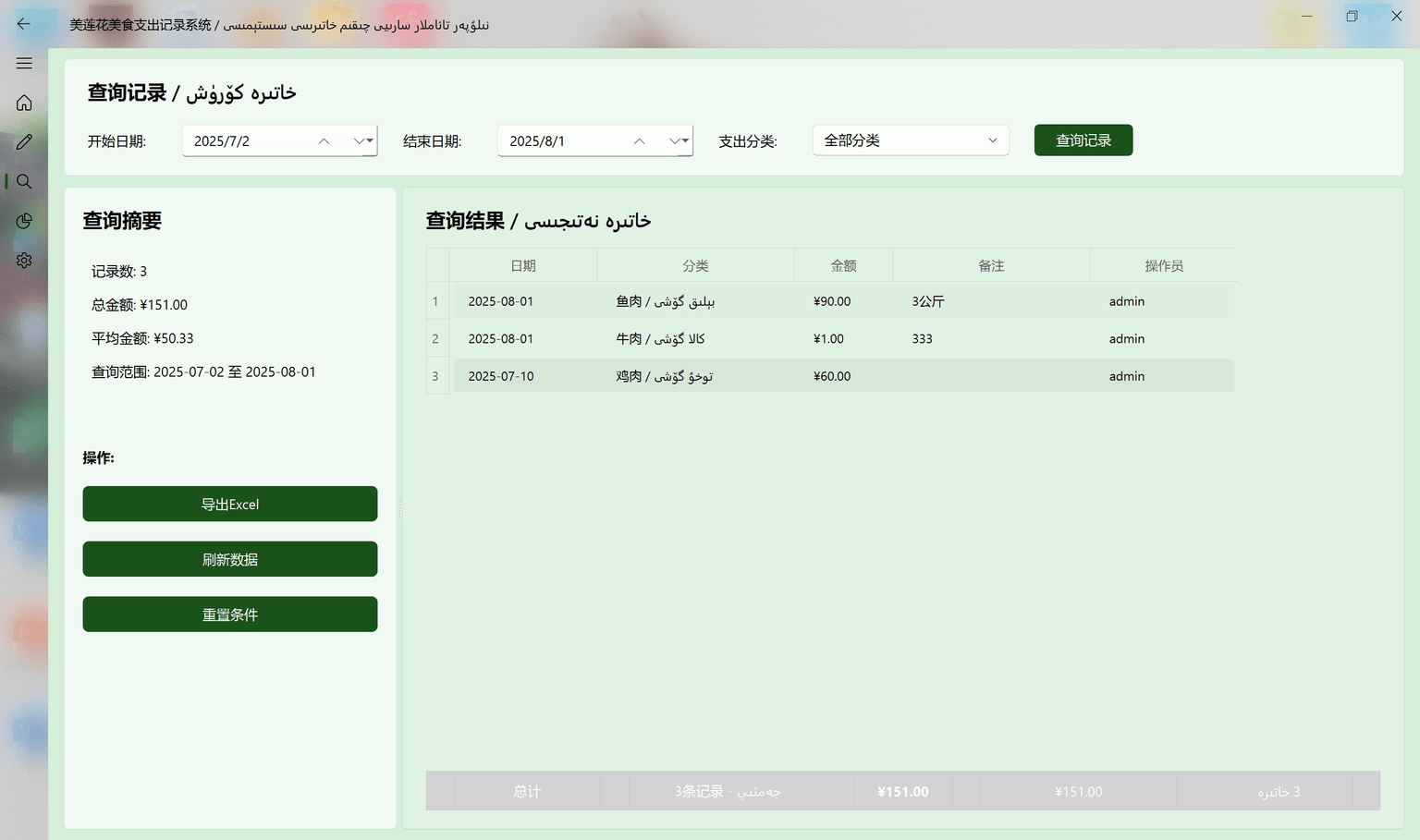Click the 重置条件 button
Screen dimensions: 1420x840
[x=230, y=615]
